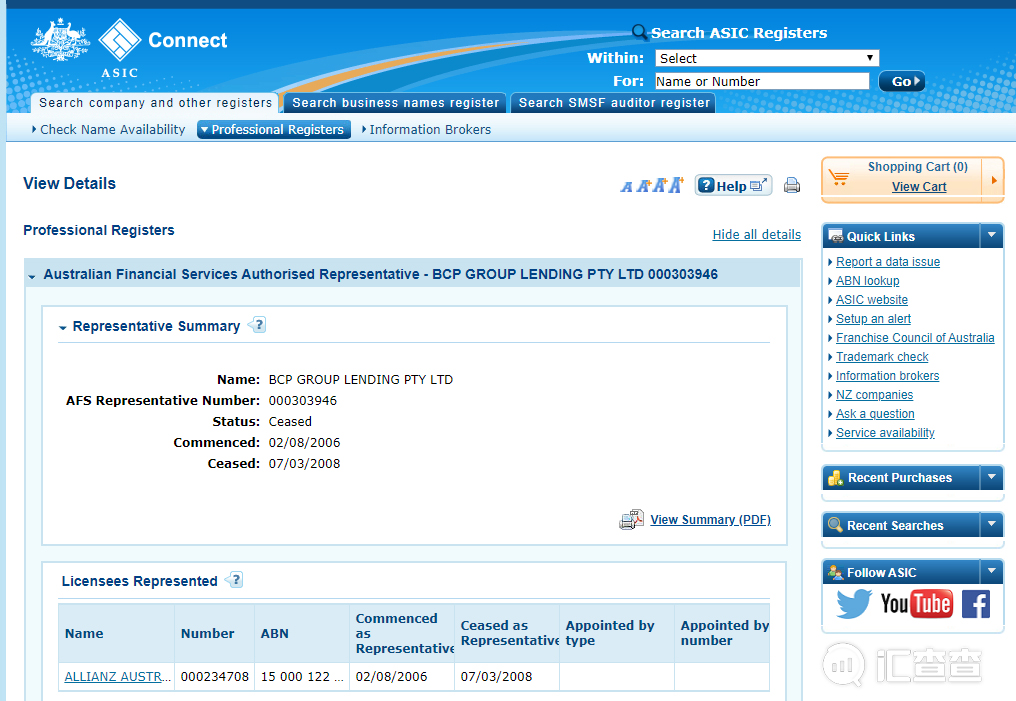The image size is (1016, 701).
Task: Click the Australian coat of arms emblem
Action: coord(60,40)
